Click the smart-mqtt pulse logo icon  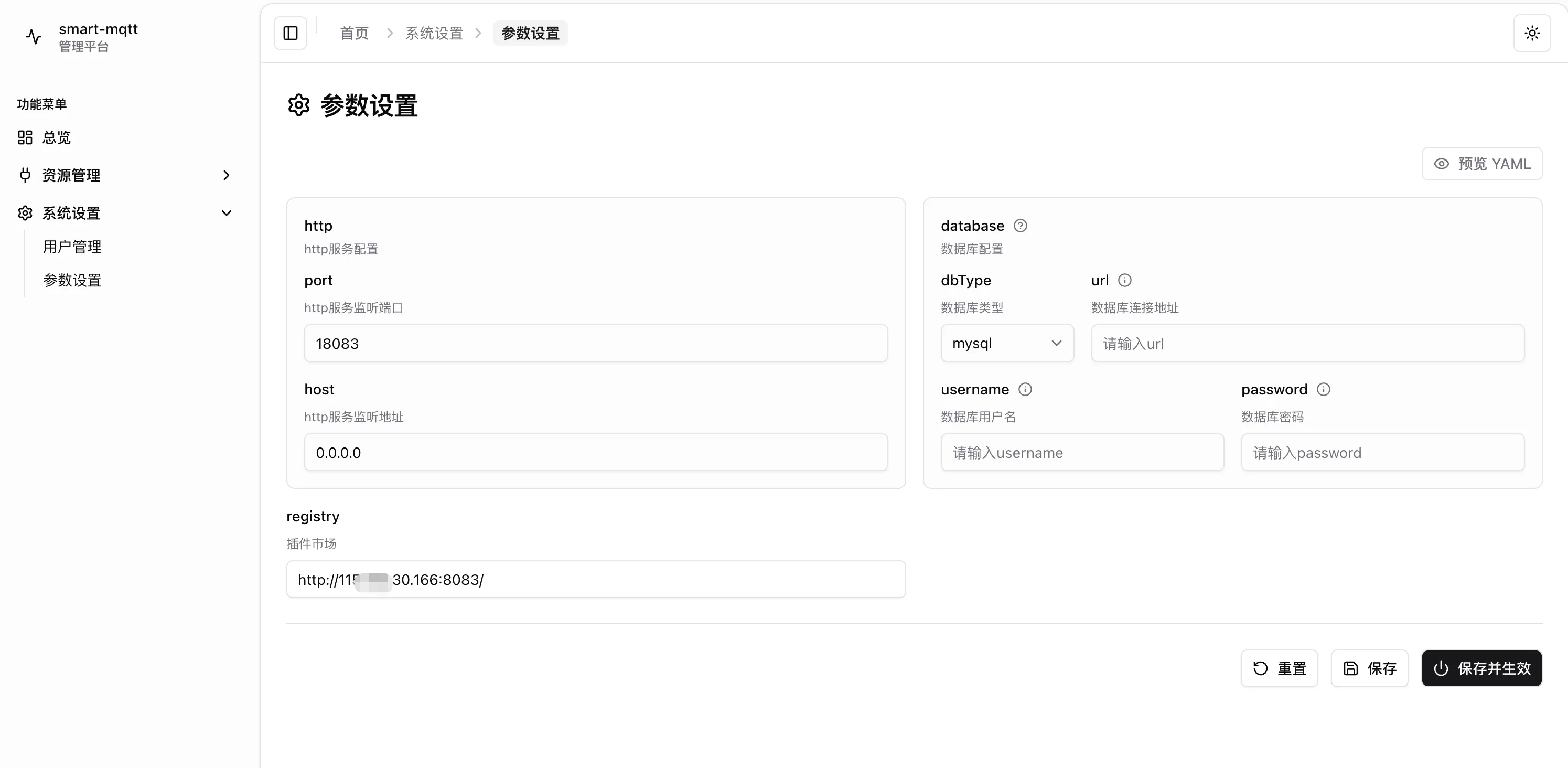(x=34, y=37)
